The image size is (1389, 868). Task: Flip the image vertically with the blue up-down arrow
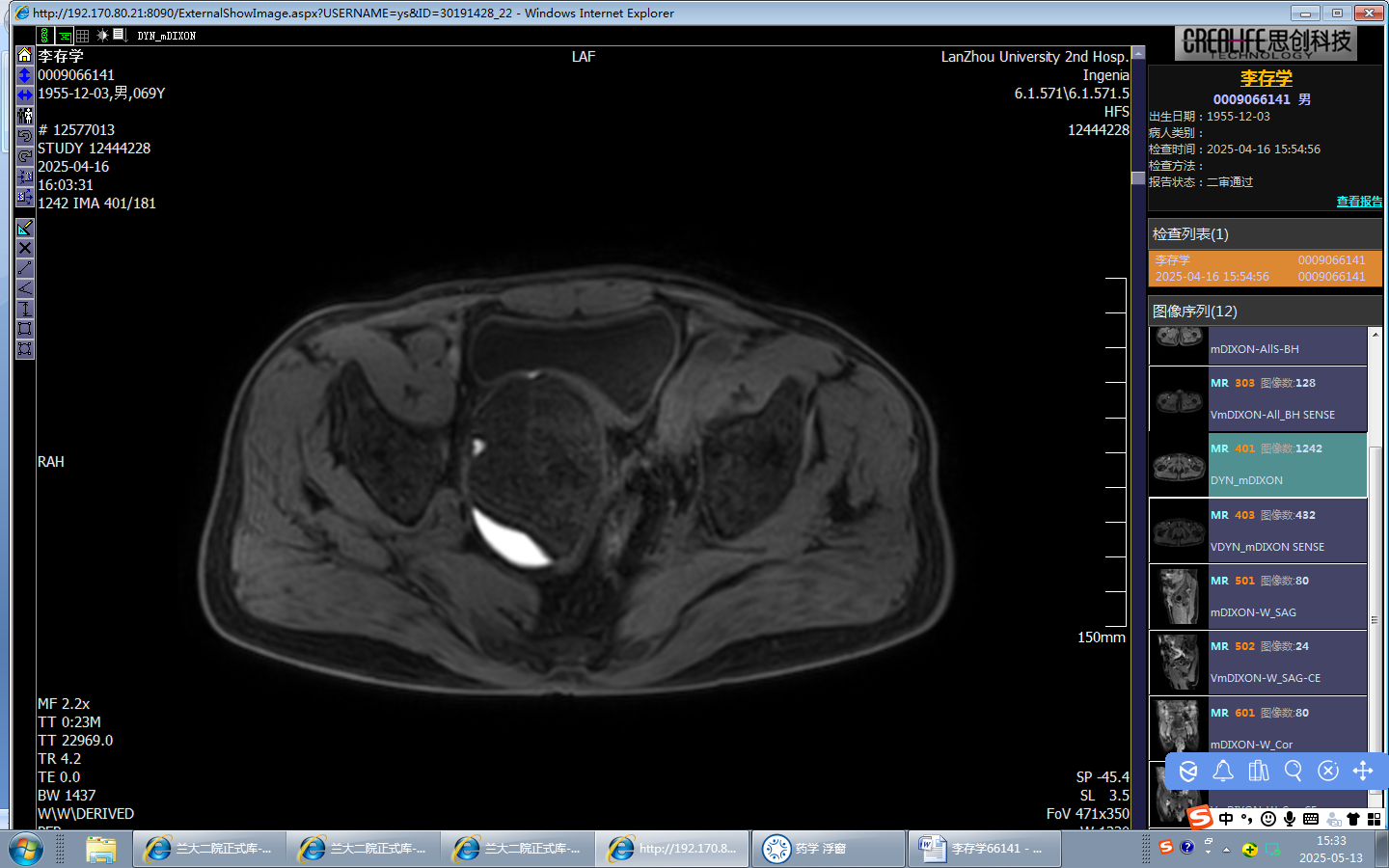coord(25,75)
